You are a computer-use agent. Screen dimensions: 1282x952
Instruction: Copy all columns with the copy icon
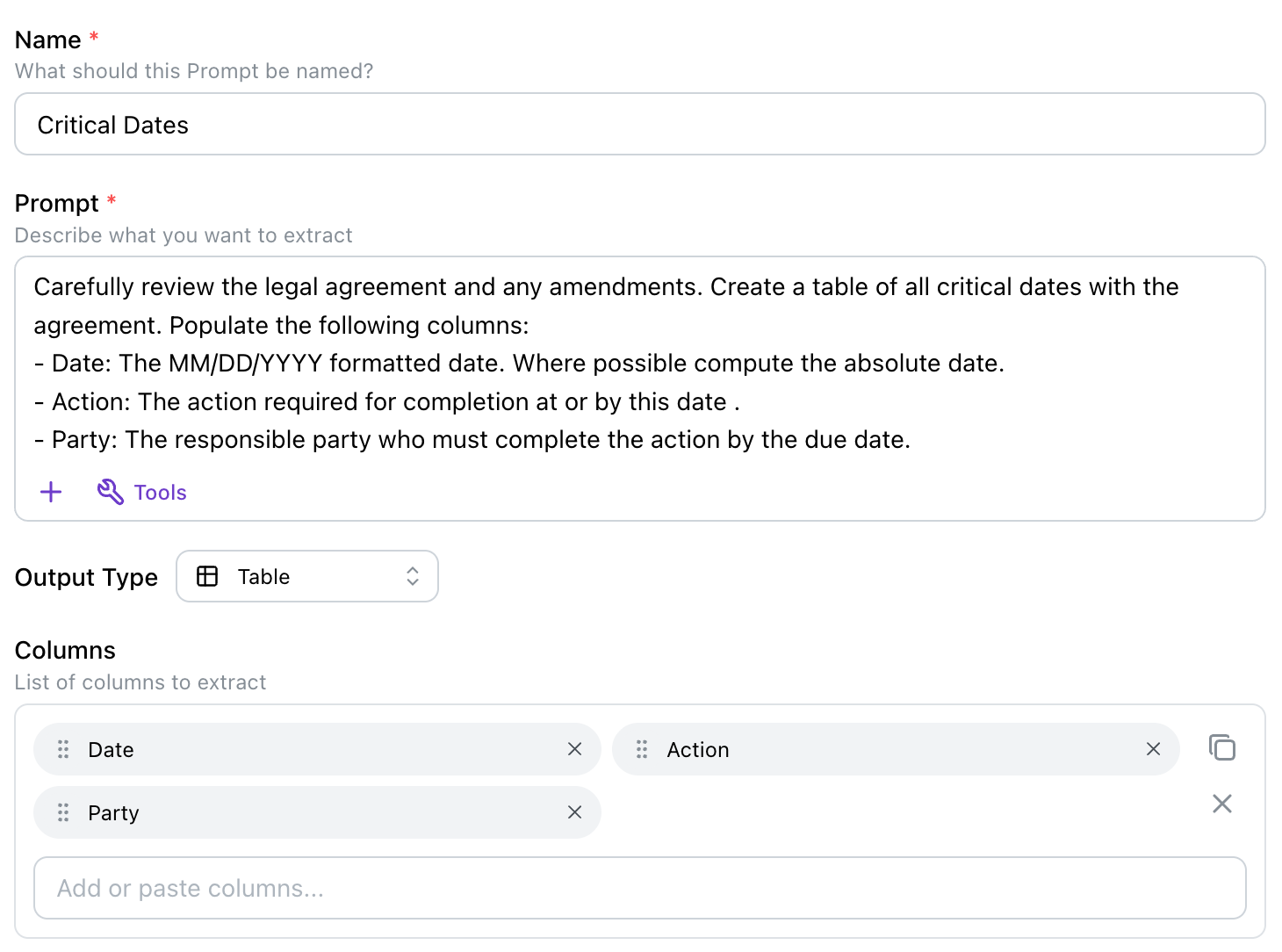tap(1221, 747)
